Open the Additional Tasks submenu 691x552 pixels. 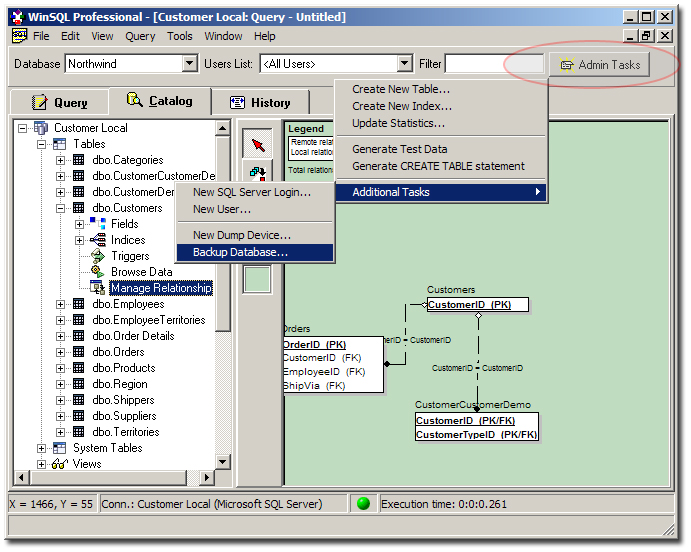pos(442,192)
